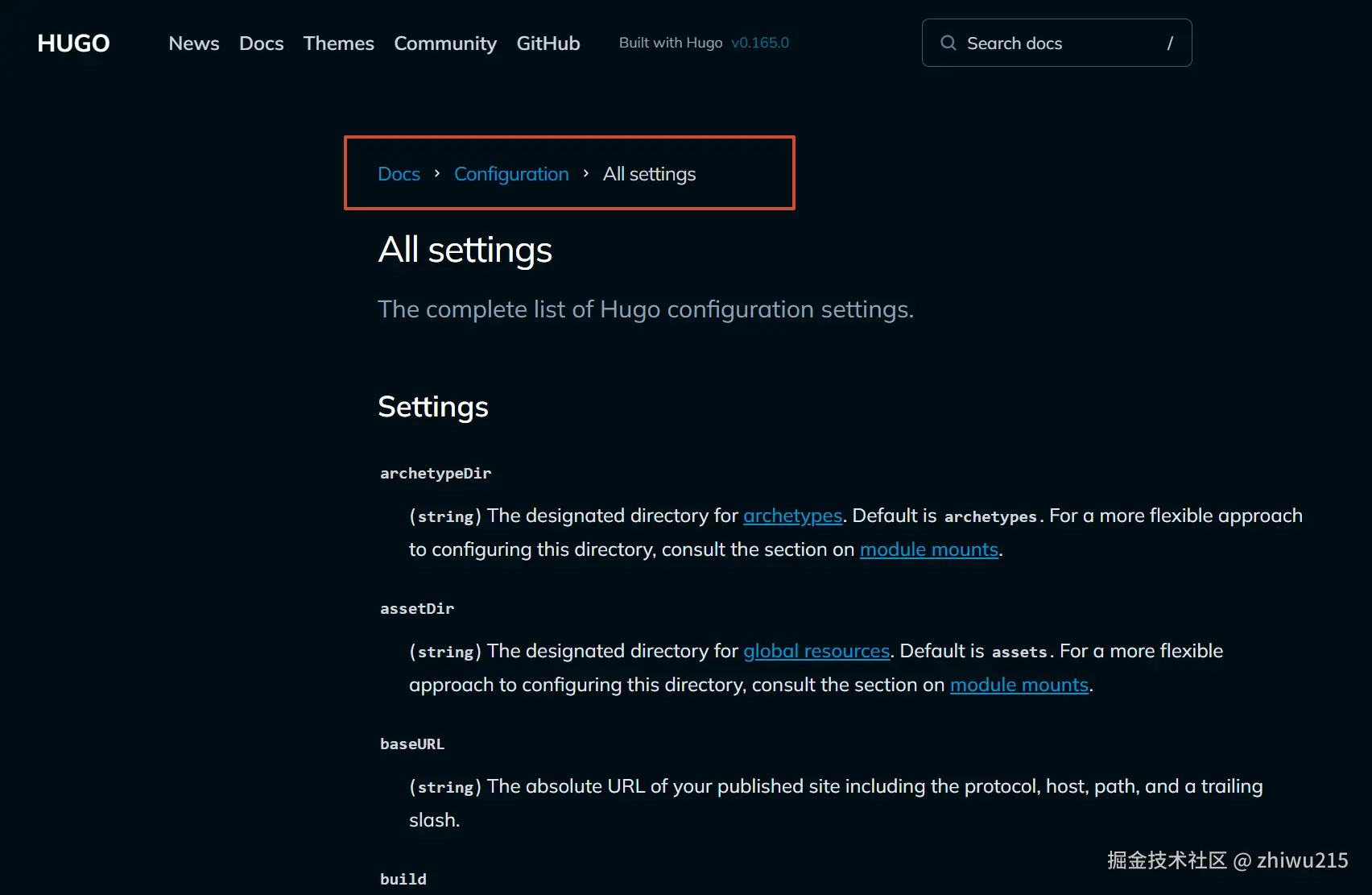Go to Docs in the breadcrumb
The width and height of the screenshot is (1372, 895).
[x=399, y=174]
